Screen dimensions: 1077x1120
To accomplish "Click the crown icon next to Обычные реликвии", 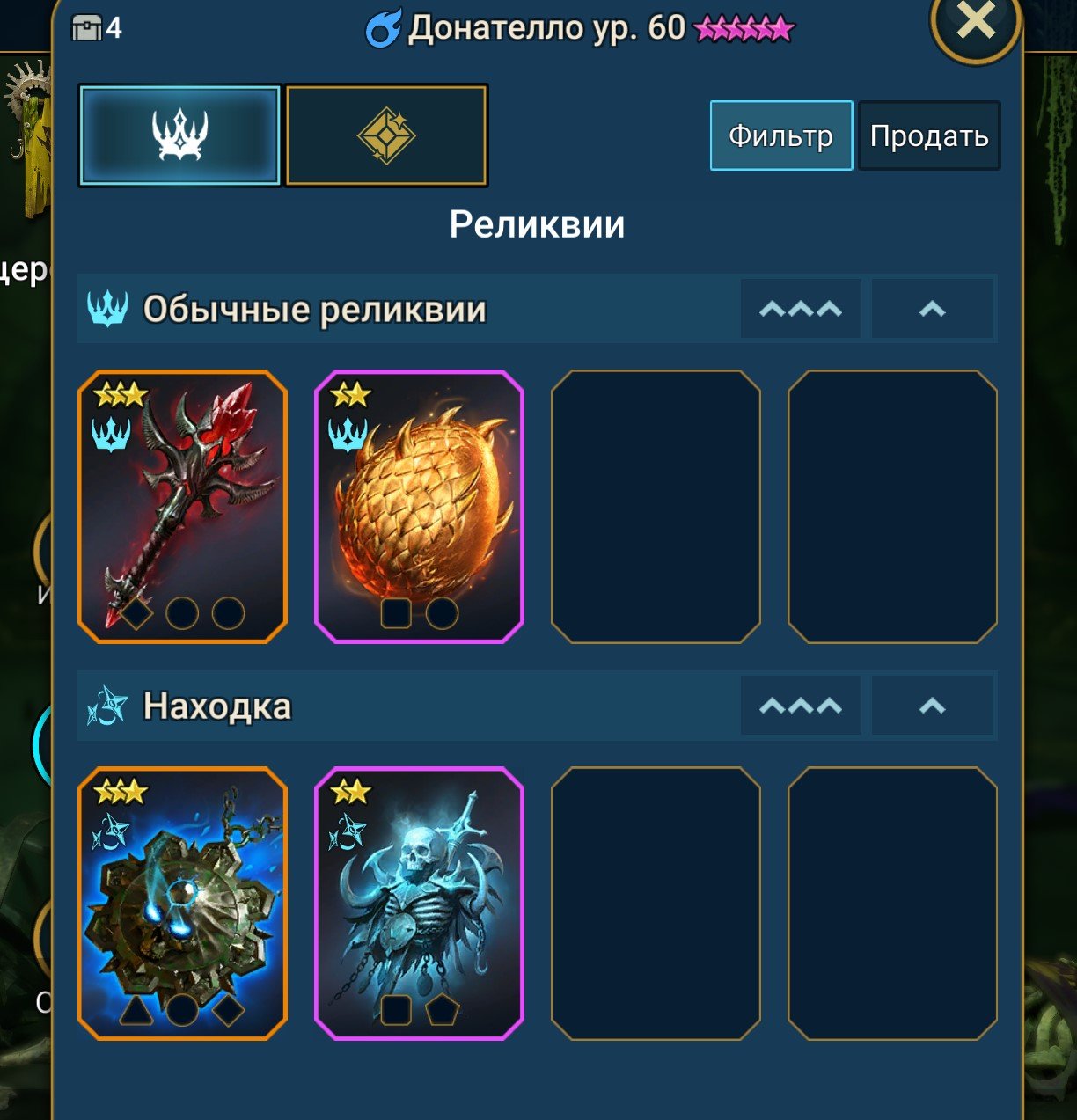I will [108, 309].
